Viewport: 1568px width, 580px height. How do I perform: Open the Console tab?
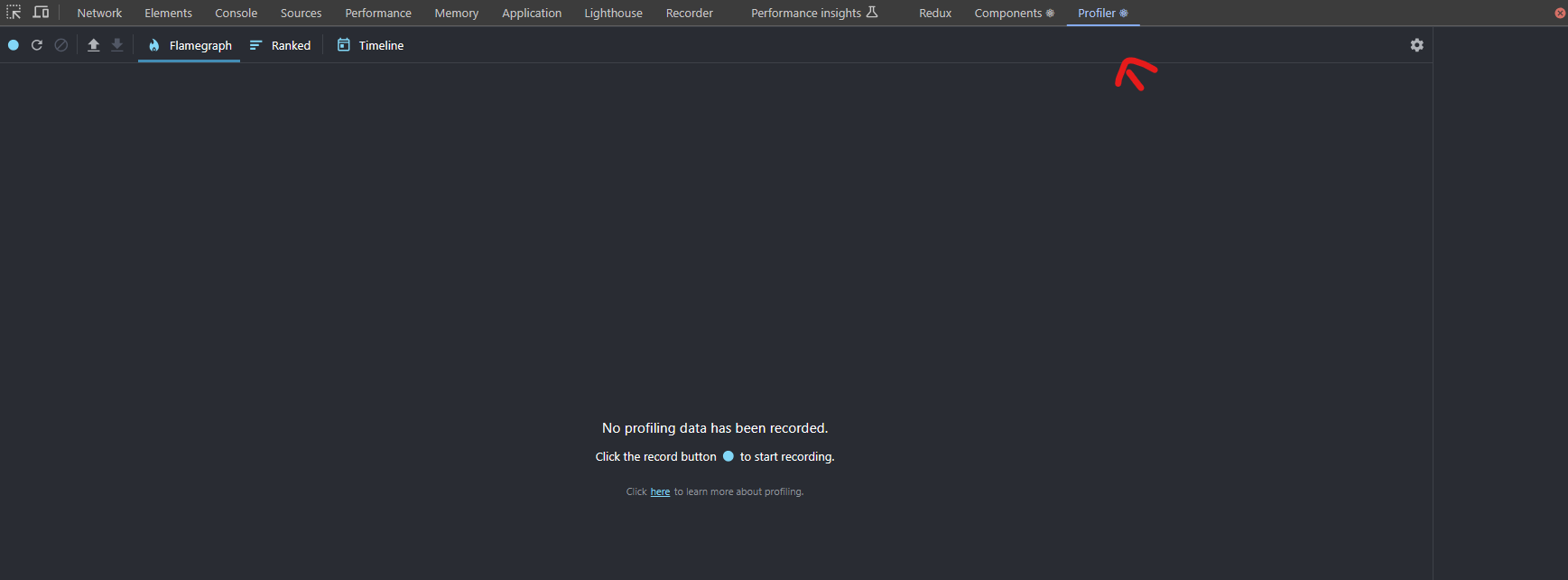[x=236, y=13]
